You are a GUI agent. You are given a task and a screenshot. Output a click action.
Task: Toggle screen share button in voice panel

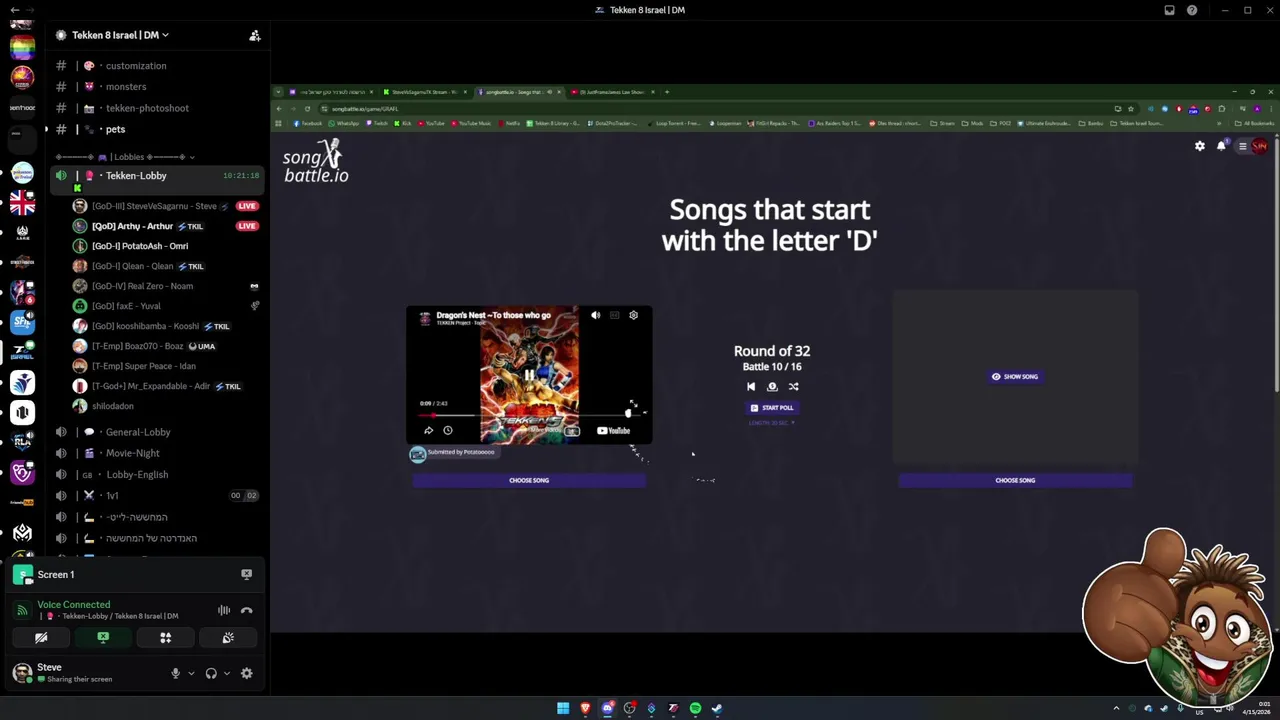[103, 638]
